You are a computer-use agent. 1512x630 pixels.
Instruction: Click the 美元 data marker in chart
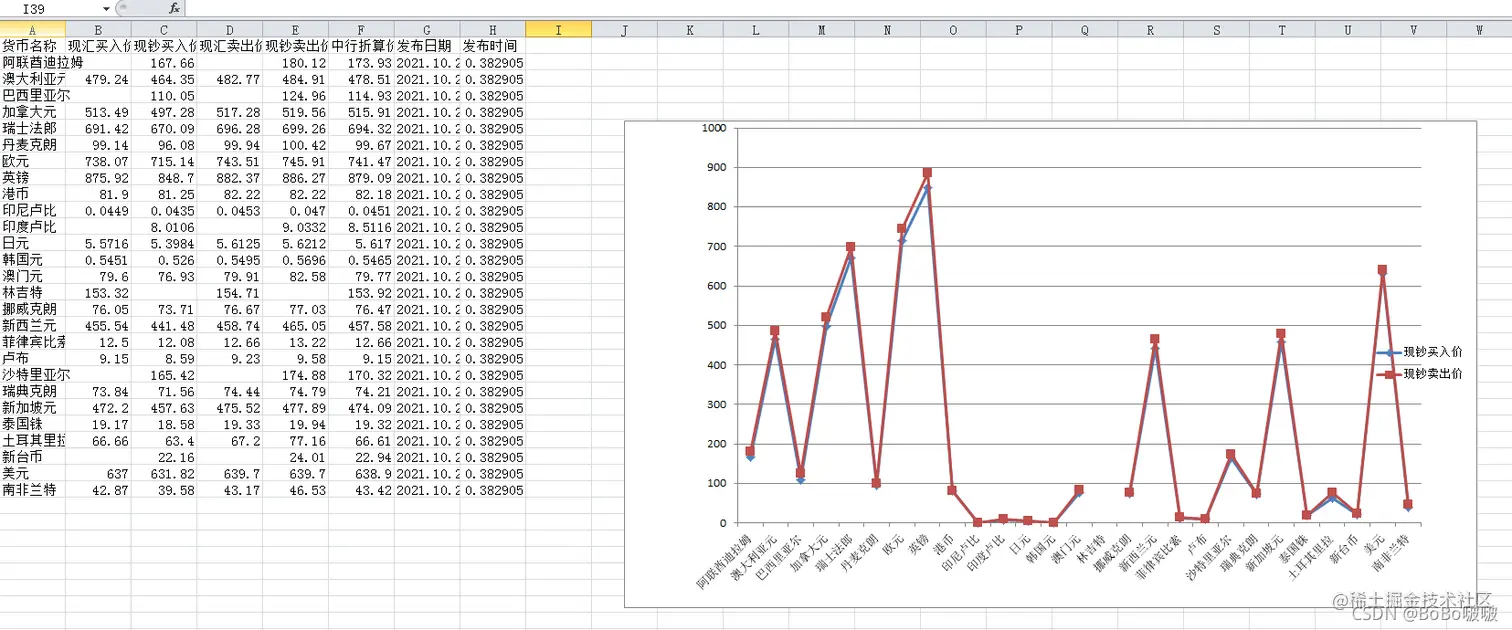click(x=1382, y=270)
